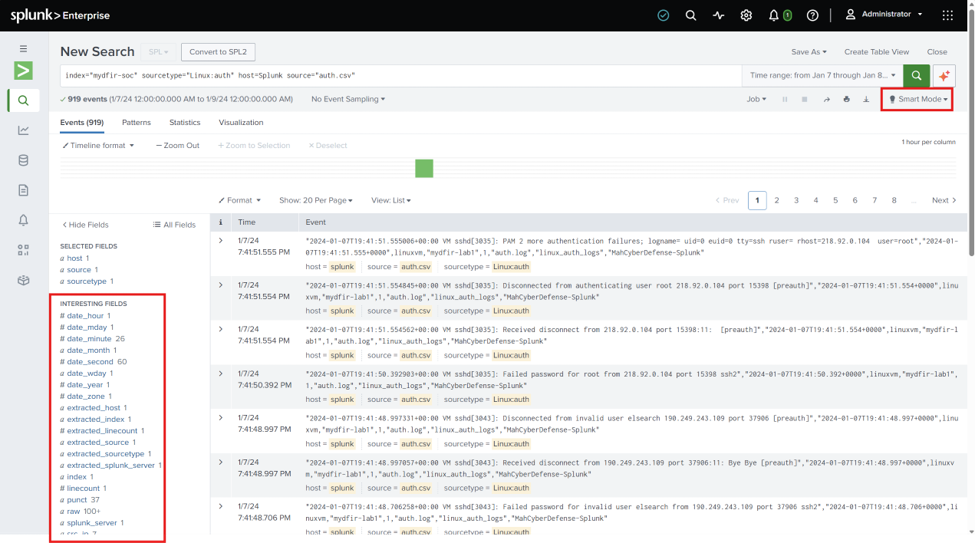975x543 pixels.
Task: Switch to the Statistics tab
Action: 185,123
